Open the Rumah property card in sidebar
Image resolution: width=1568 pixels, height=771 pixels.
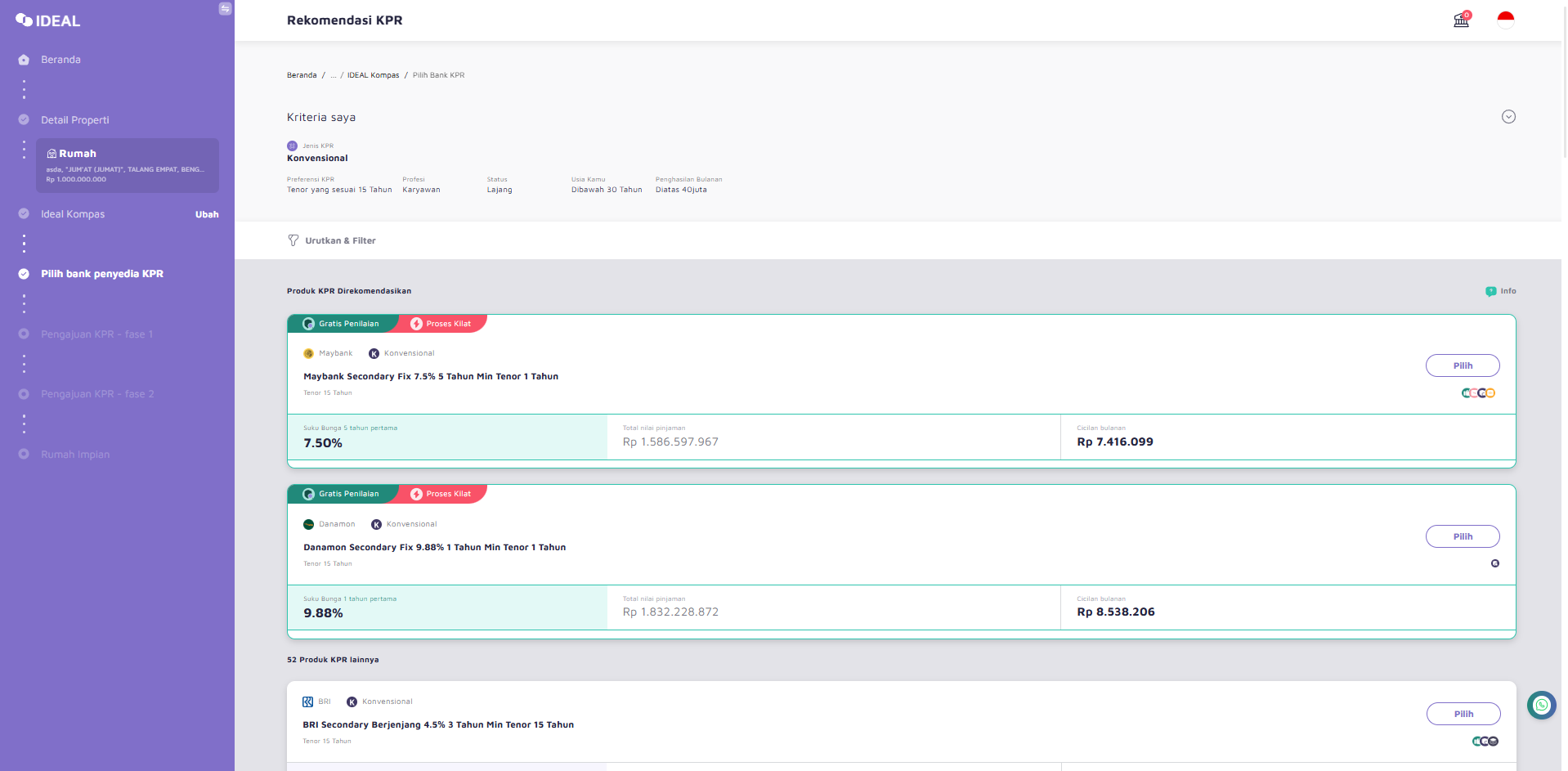(x=128, y=165)
